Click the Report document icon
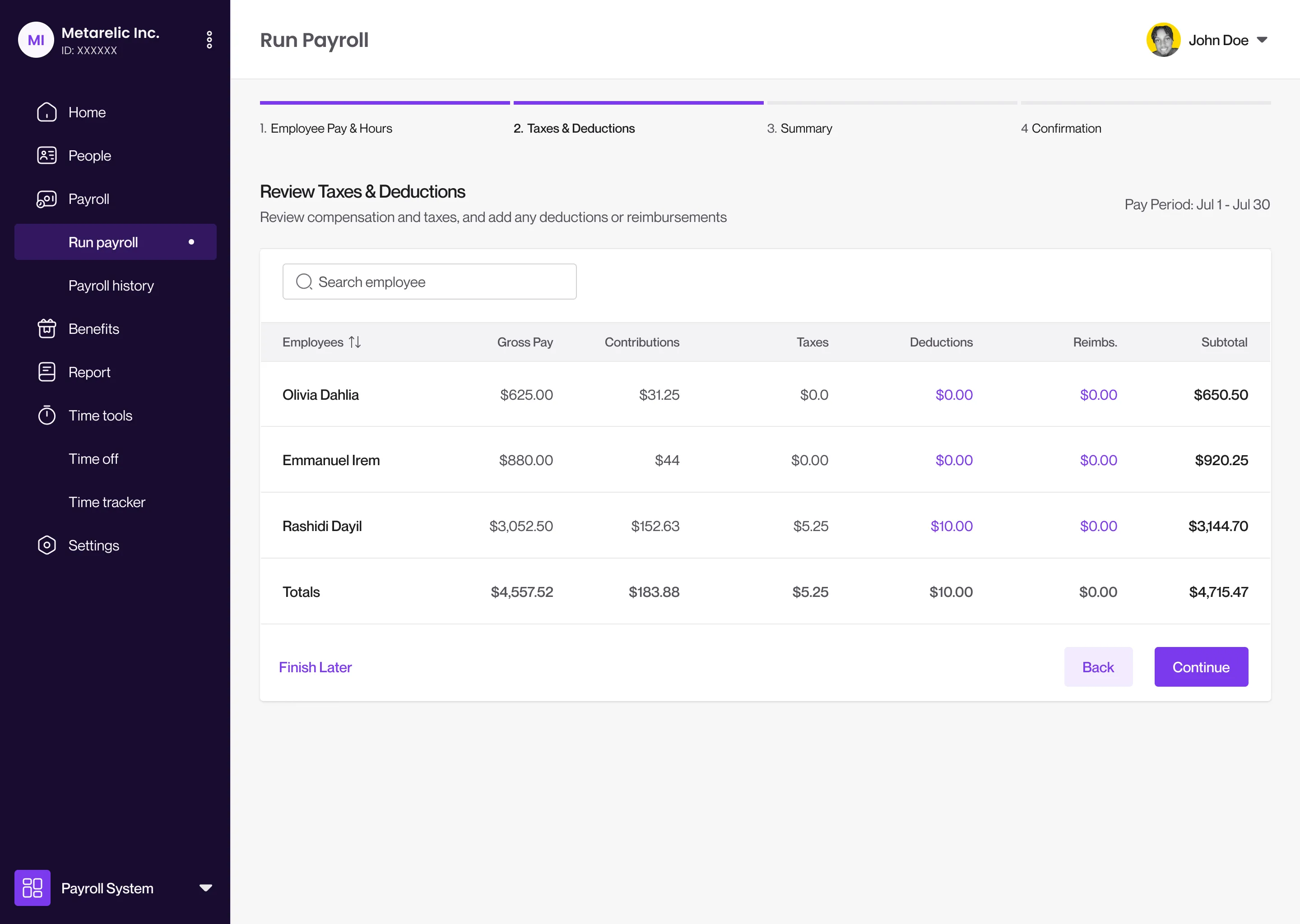This screenshot has width=1300, height=924. 46,372
